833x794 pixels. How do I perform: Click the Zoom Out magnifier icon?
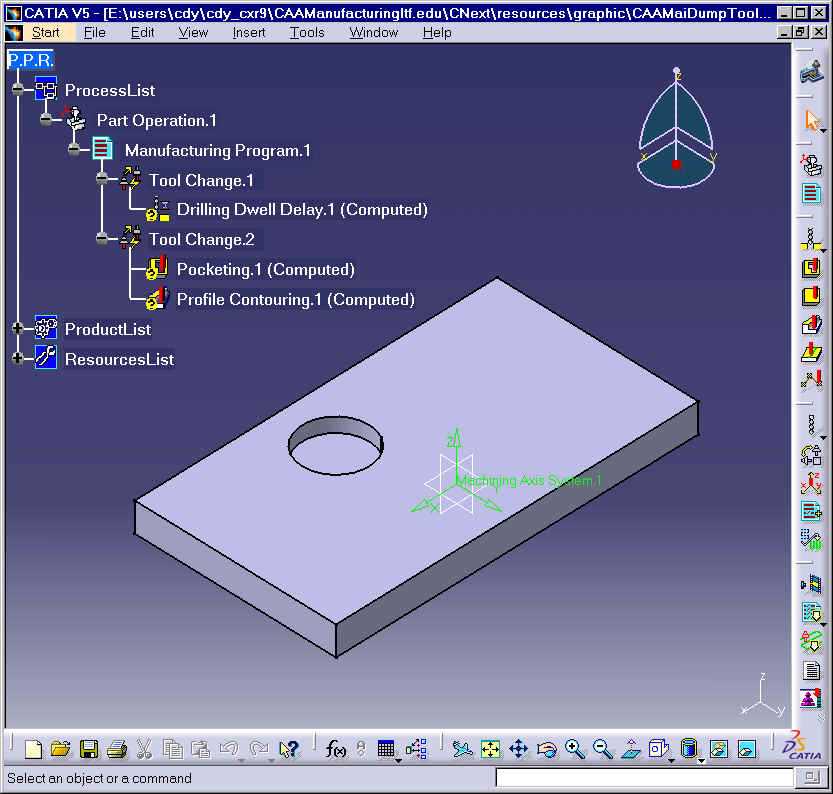point(603,749)
